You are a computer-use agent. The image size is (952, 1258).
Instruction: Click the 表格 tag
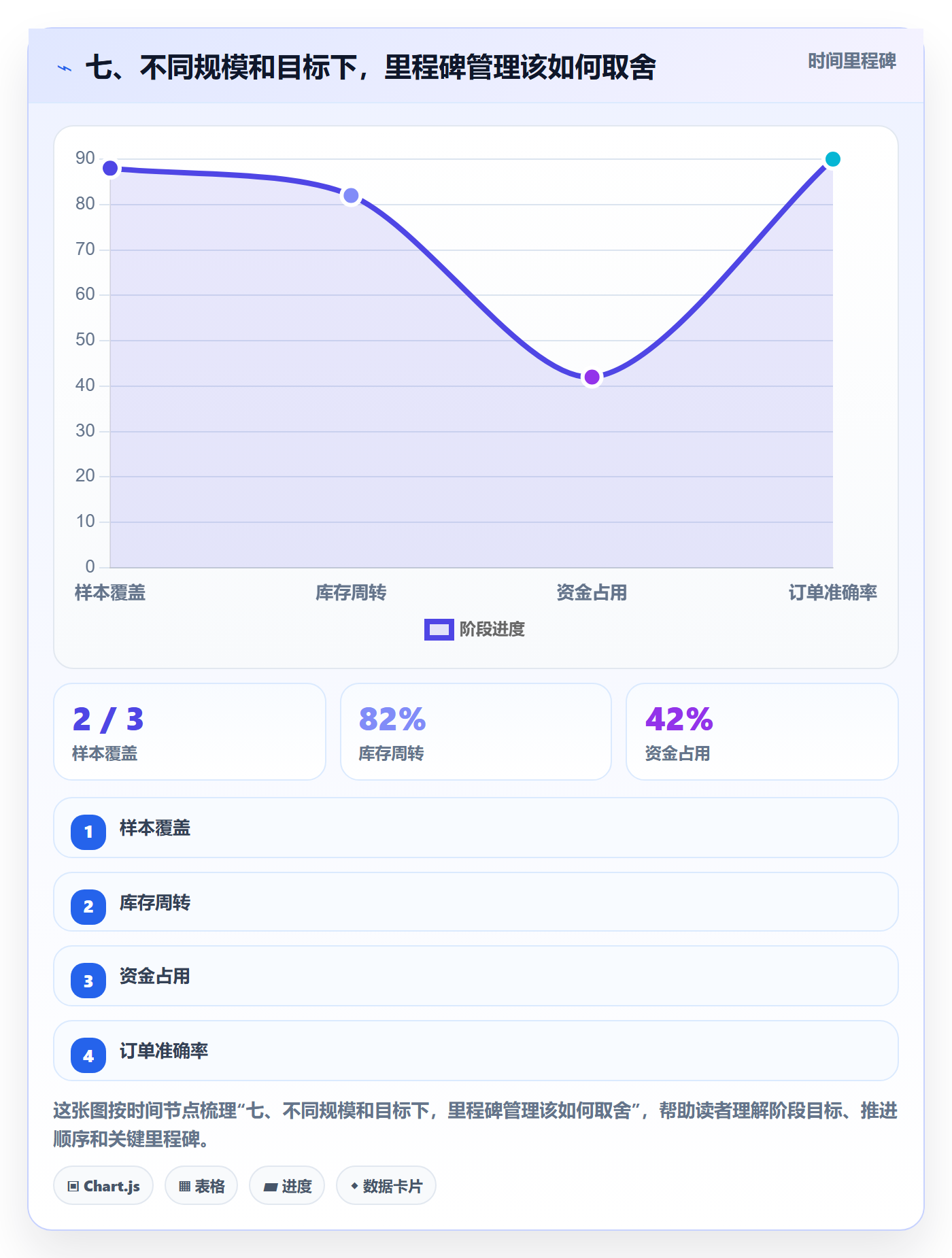tap(201, 1186)
